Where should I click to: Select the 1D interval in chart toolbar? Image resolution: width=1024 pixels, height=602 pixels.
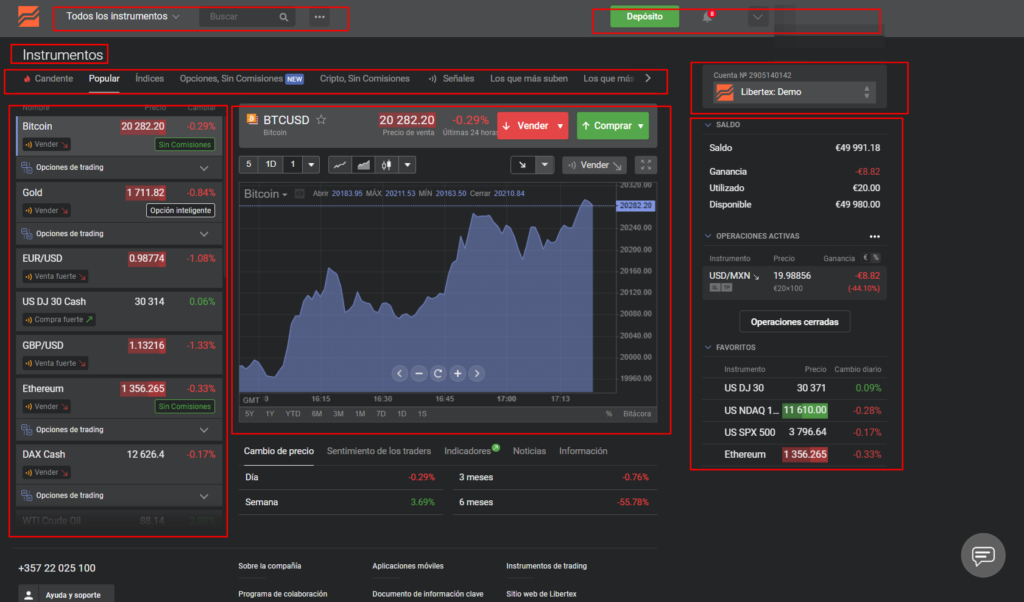tap(270, 165)
